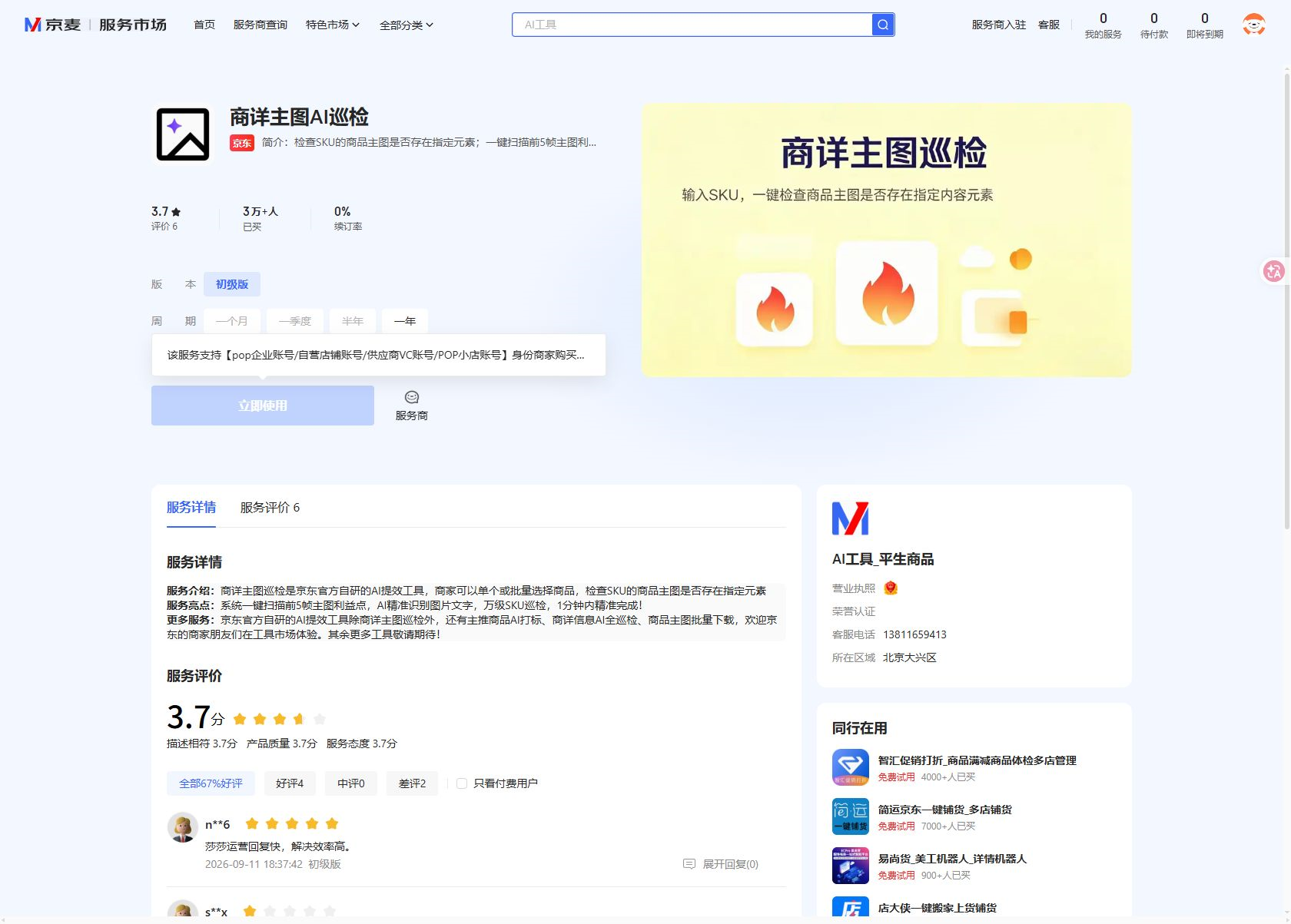This screenshot has height=924, width=1291.
Task: Switch to the 服务详情 tab
Action: 191,508
